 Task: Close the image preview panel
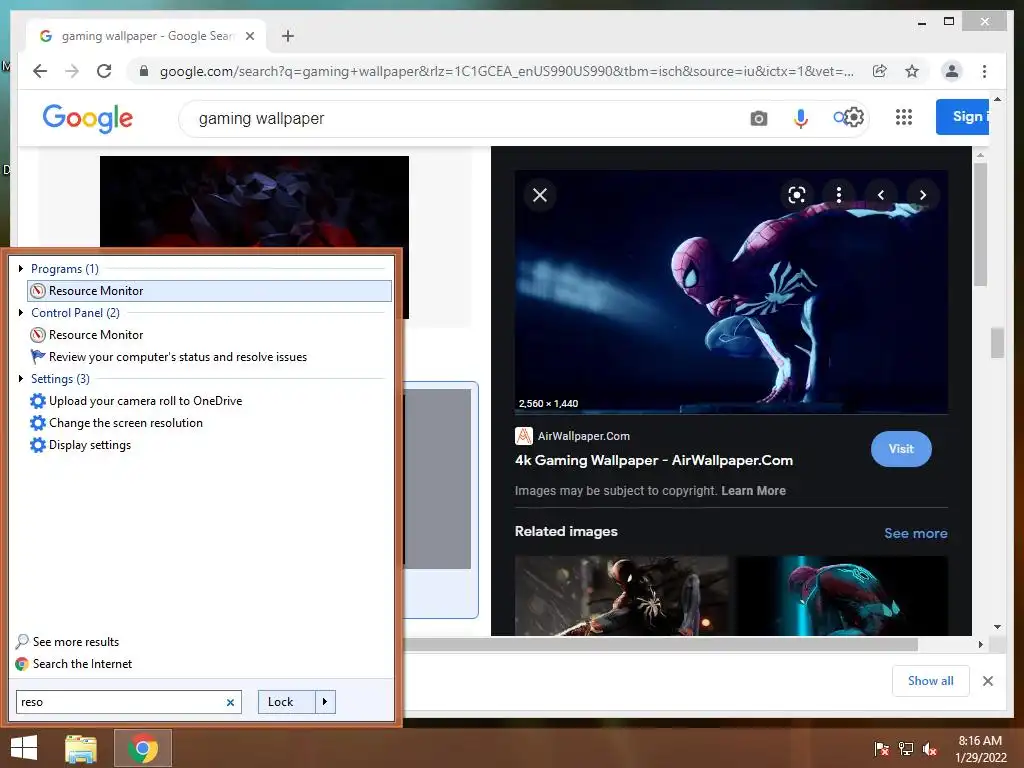click(x=539, y=195)
